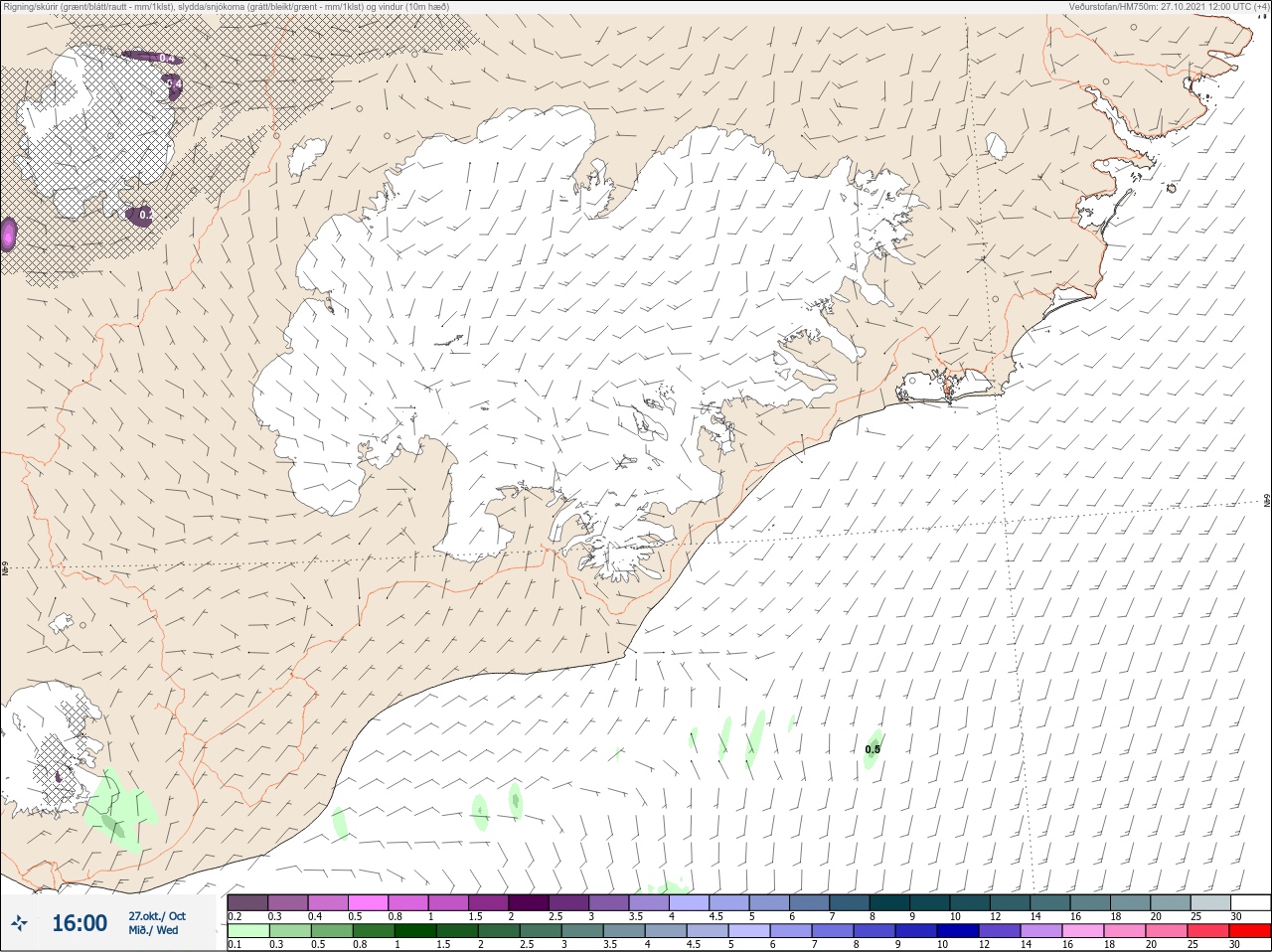This screenshot has height=952, width=1272.
Task: Click the weekday text "Mið./ Wed"
Action: (154, 931)
